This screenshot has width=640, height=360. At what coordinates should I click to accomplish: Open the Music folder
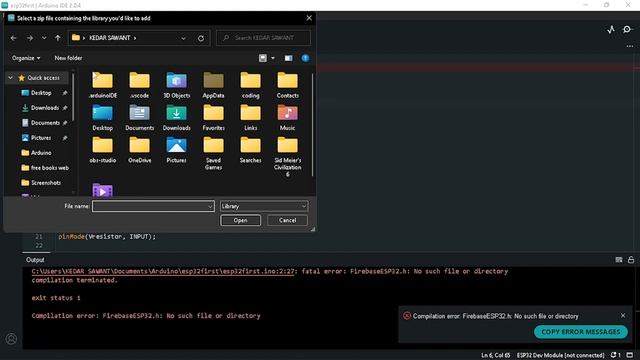coord(287,118)
